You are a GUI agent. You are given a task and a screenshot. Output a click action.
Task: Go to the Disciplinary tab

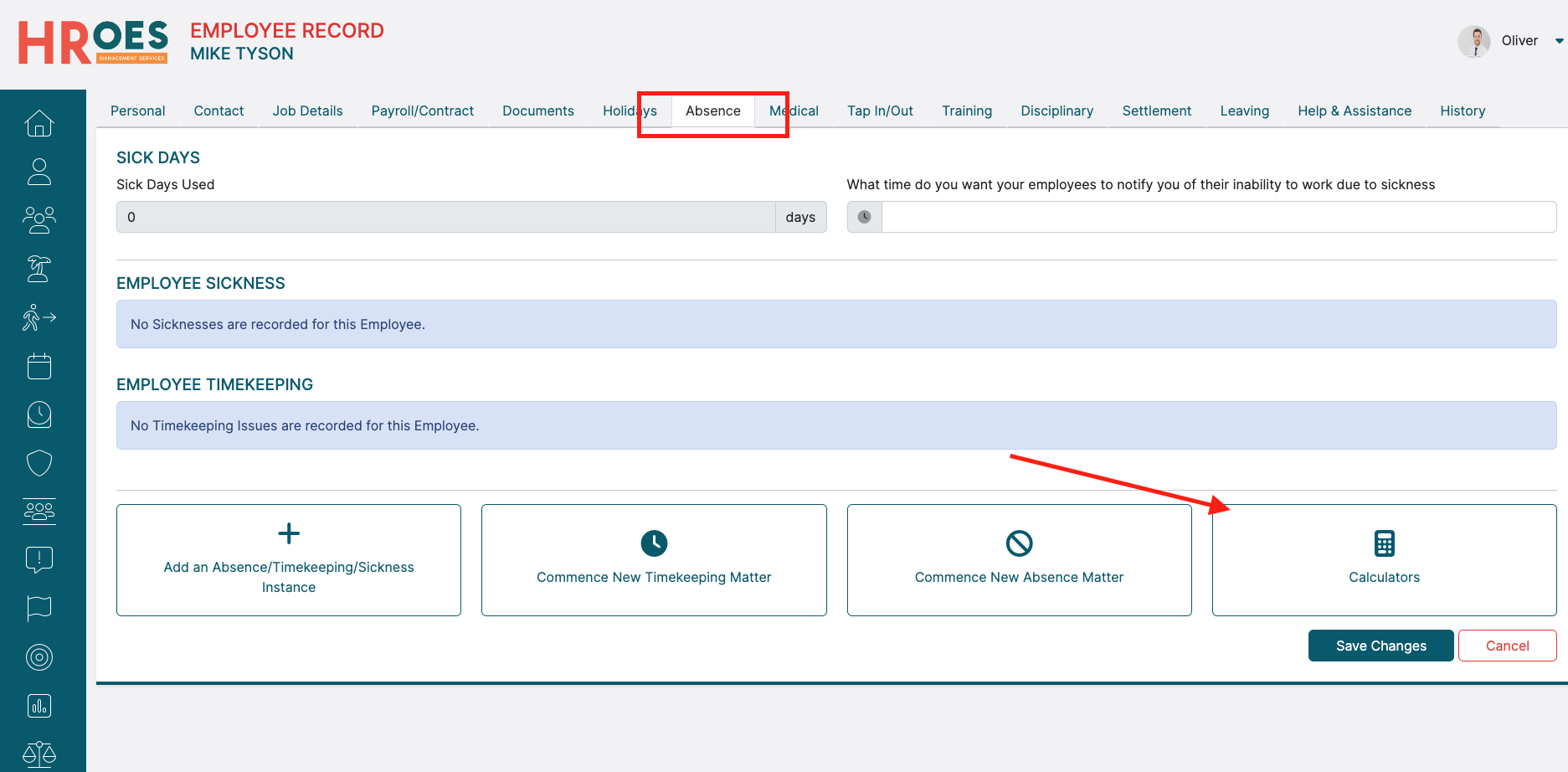point(1056,111)
